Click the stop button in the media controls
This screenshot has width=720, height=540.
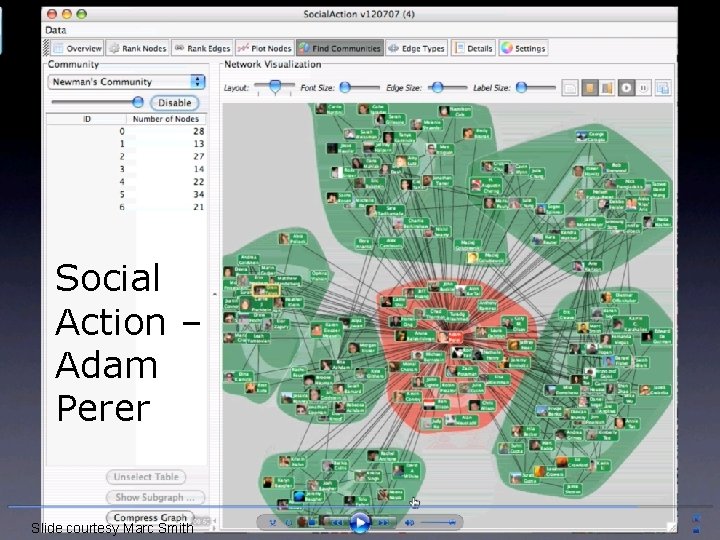pyautogui.click(x=312, y=523)
